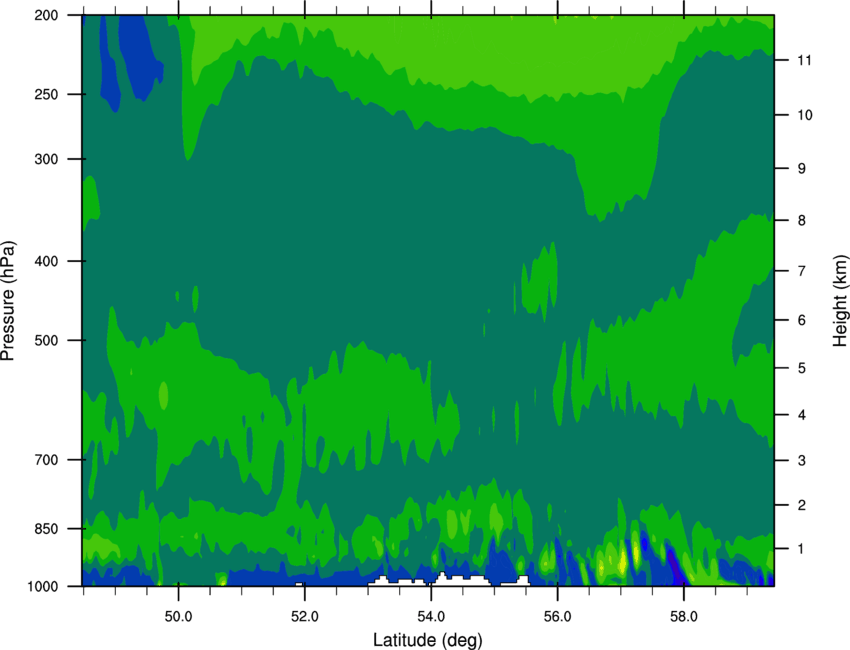Click the height label 5
The image size is (850, 650).
[802, 369]
